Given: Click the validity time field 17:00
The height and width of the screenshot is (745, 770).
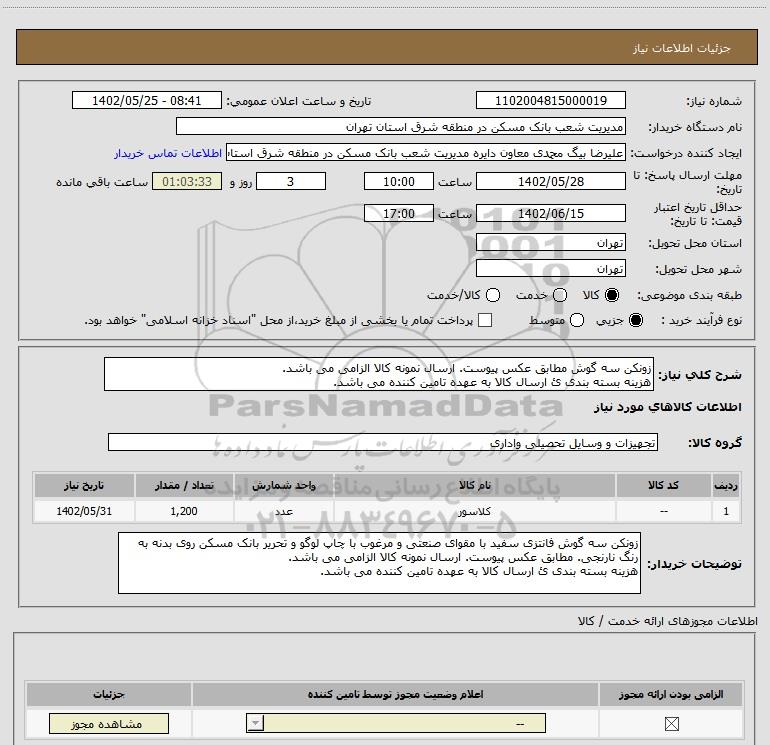Looking at the screenshot, I should (399, 213).
